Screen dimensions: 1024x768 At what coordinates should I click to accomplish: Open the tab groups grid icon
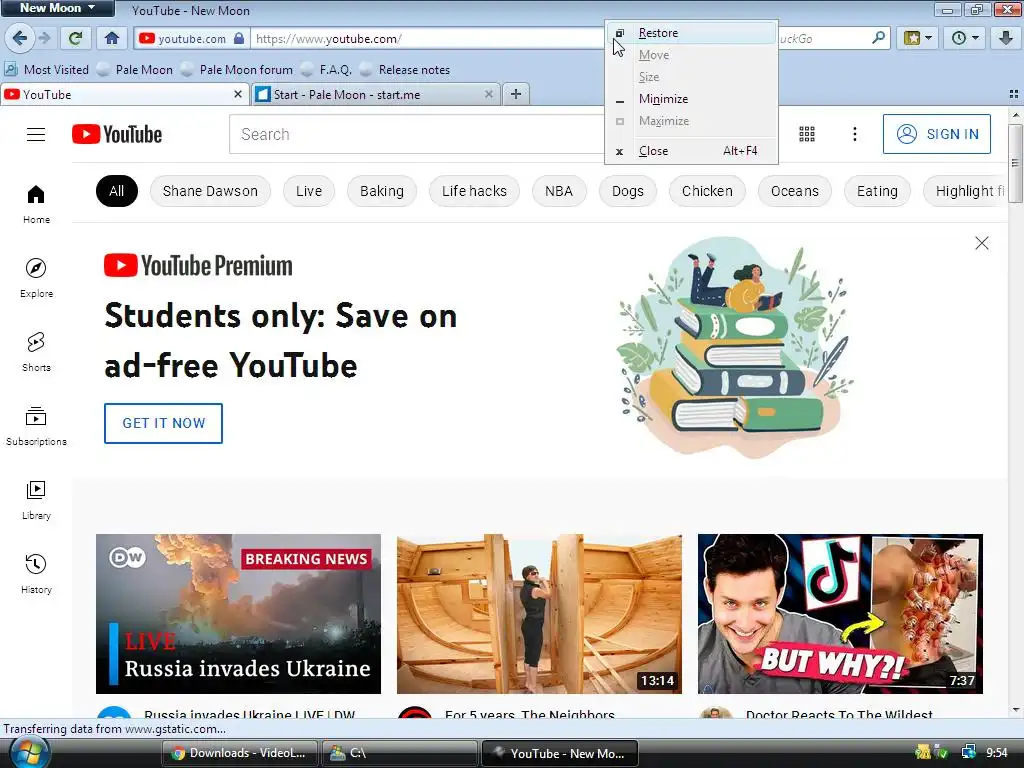(1014, 94)
